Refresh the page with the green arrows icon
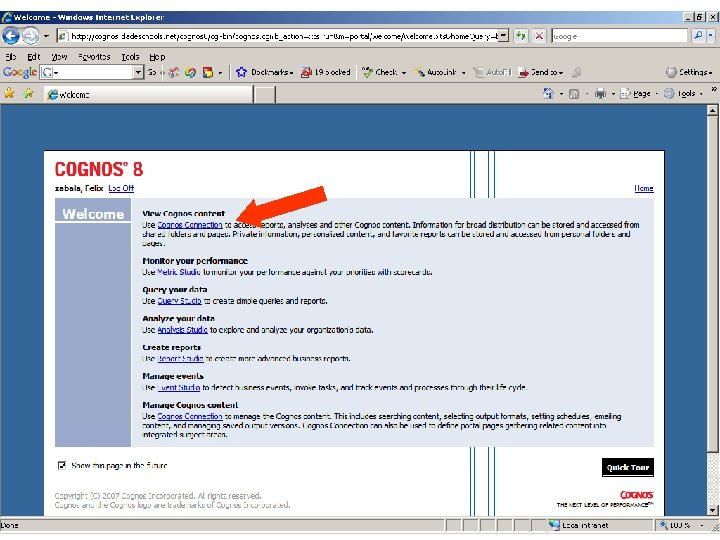 pyautogui.click(x=520, y=36)
